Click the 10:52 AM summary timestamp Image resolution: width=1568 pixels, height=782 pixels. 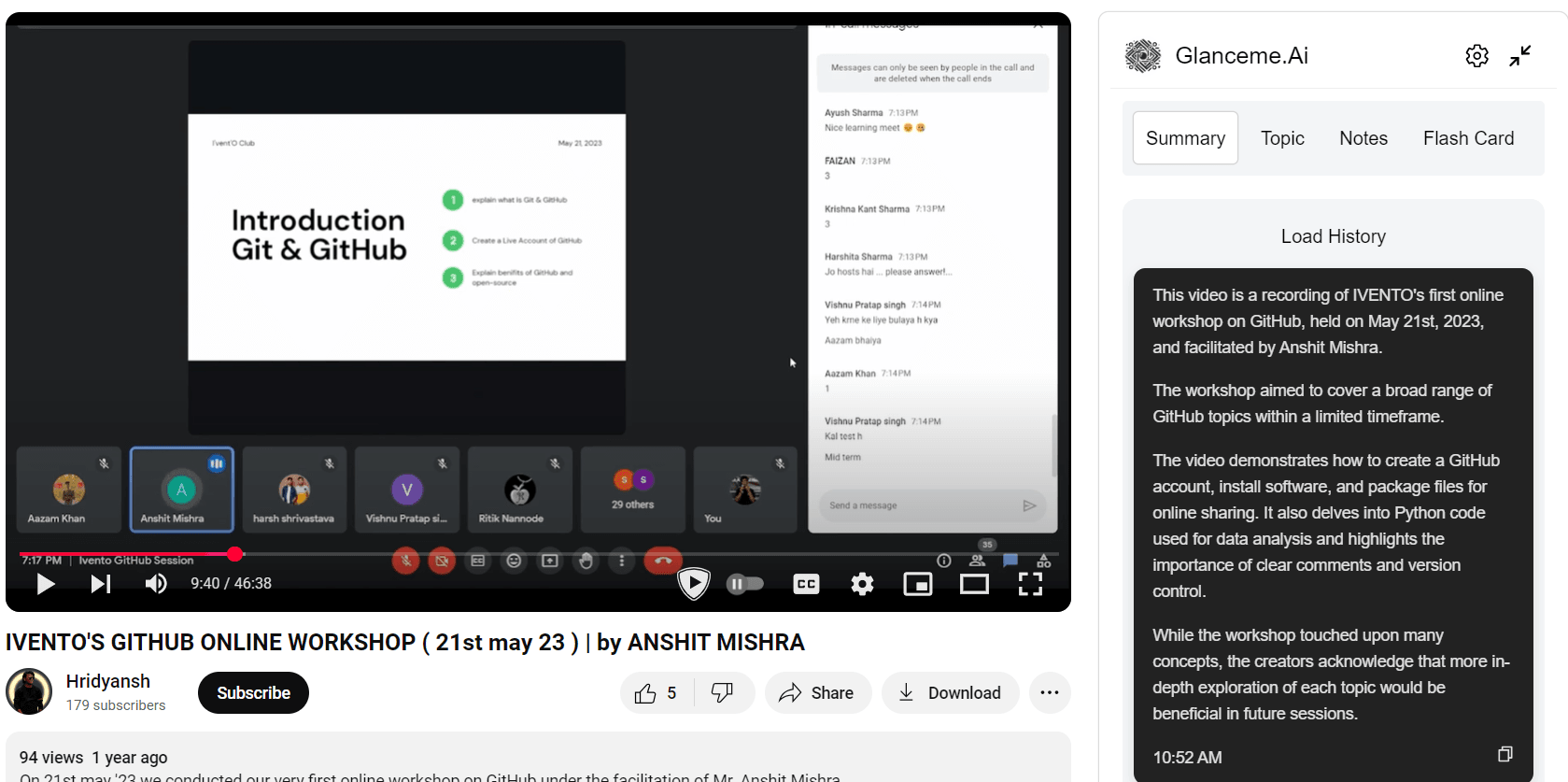pos(1187,758)
